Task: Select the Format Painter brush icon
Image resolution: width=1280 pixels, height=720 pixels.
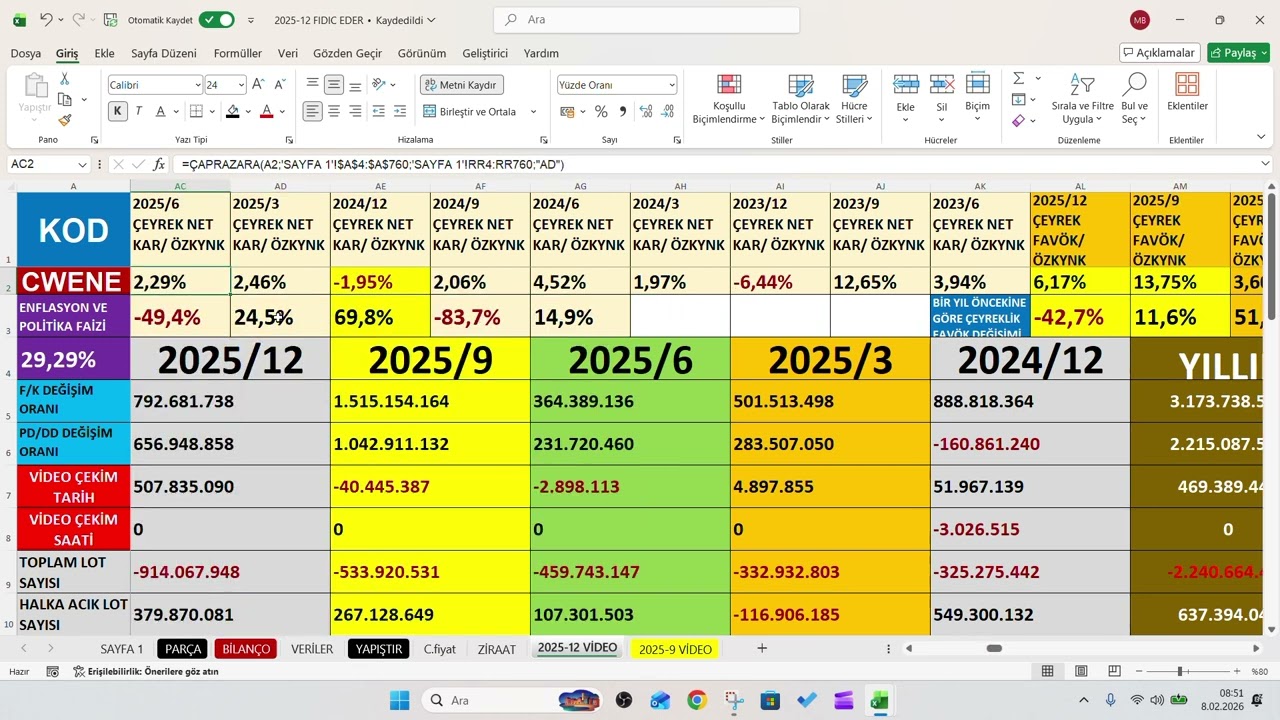Action: [x=65, y=120]
